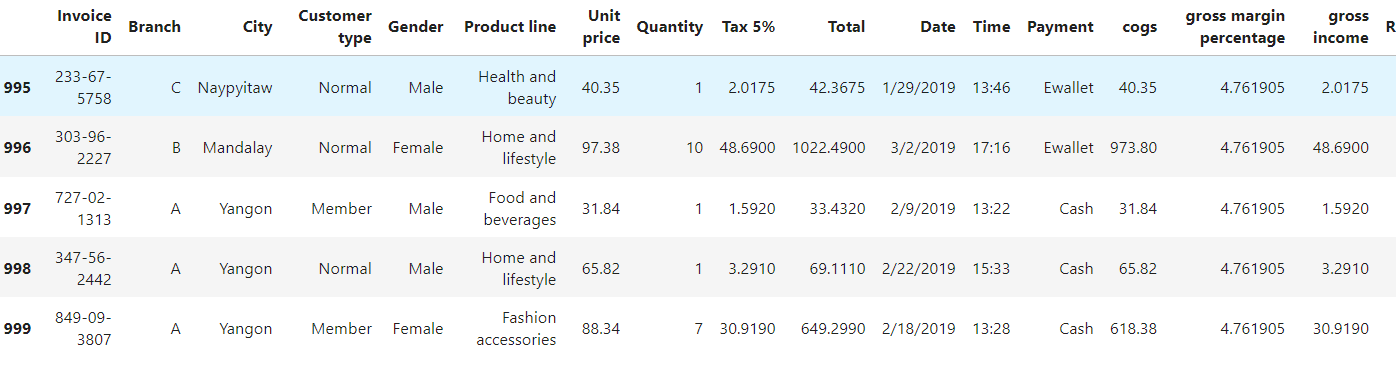The width and height of the screenshot is (1396, 365).
Task: Click the quantity value 7
Action: [698, 328]
